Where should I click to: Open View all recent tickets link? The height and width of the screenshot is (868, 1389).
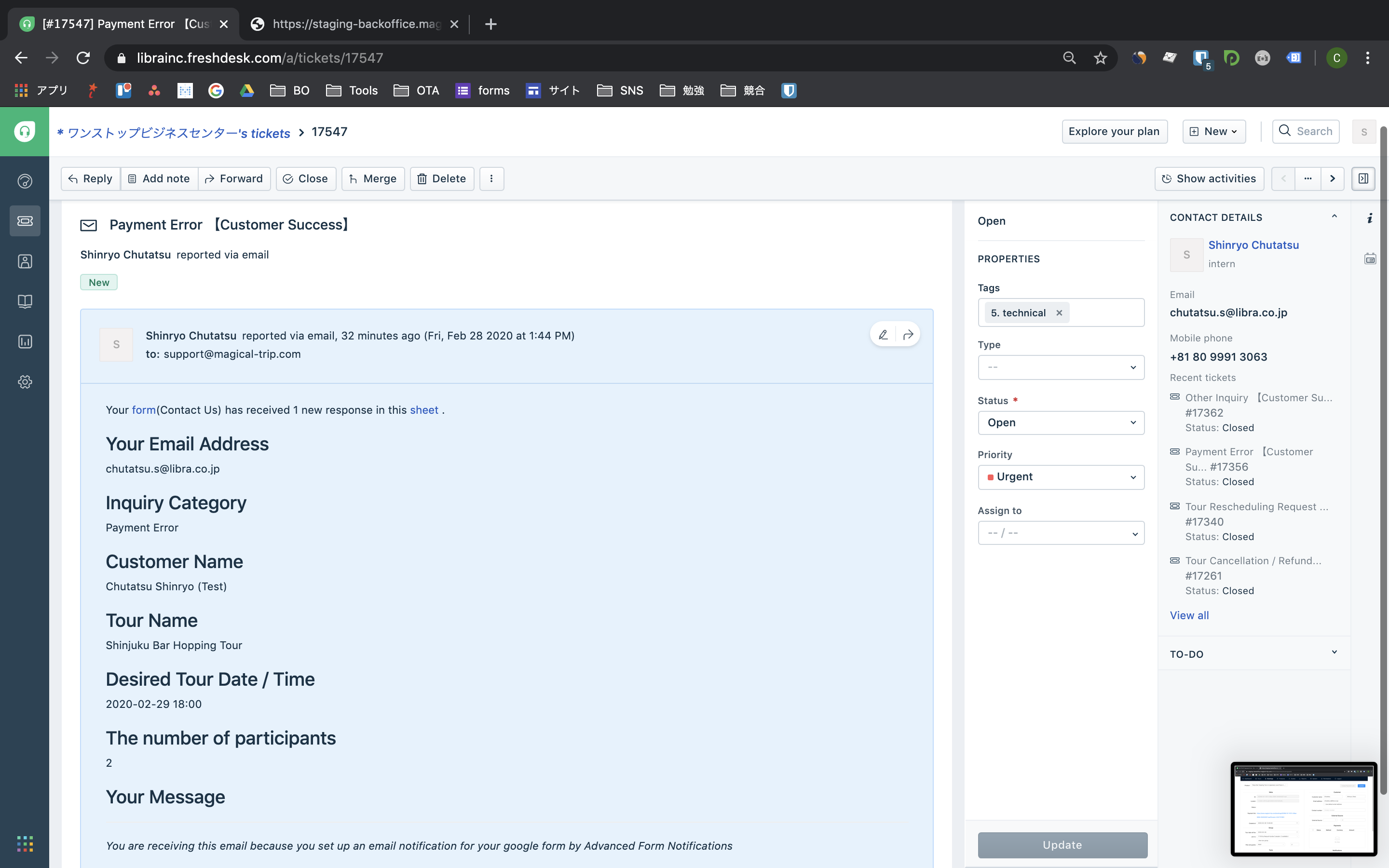[x=1189, y=615]
